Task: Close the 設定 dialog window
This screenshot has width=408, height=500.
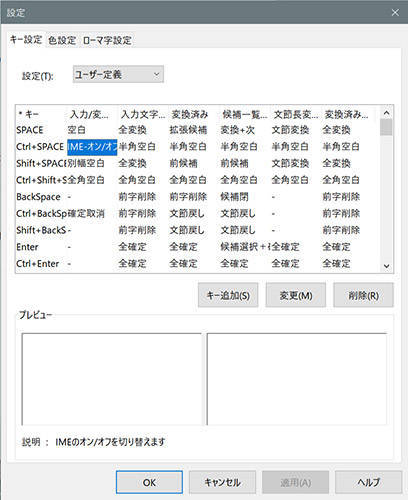Action: [395, 13]
